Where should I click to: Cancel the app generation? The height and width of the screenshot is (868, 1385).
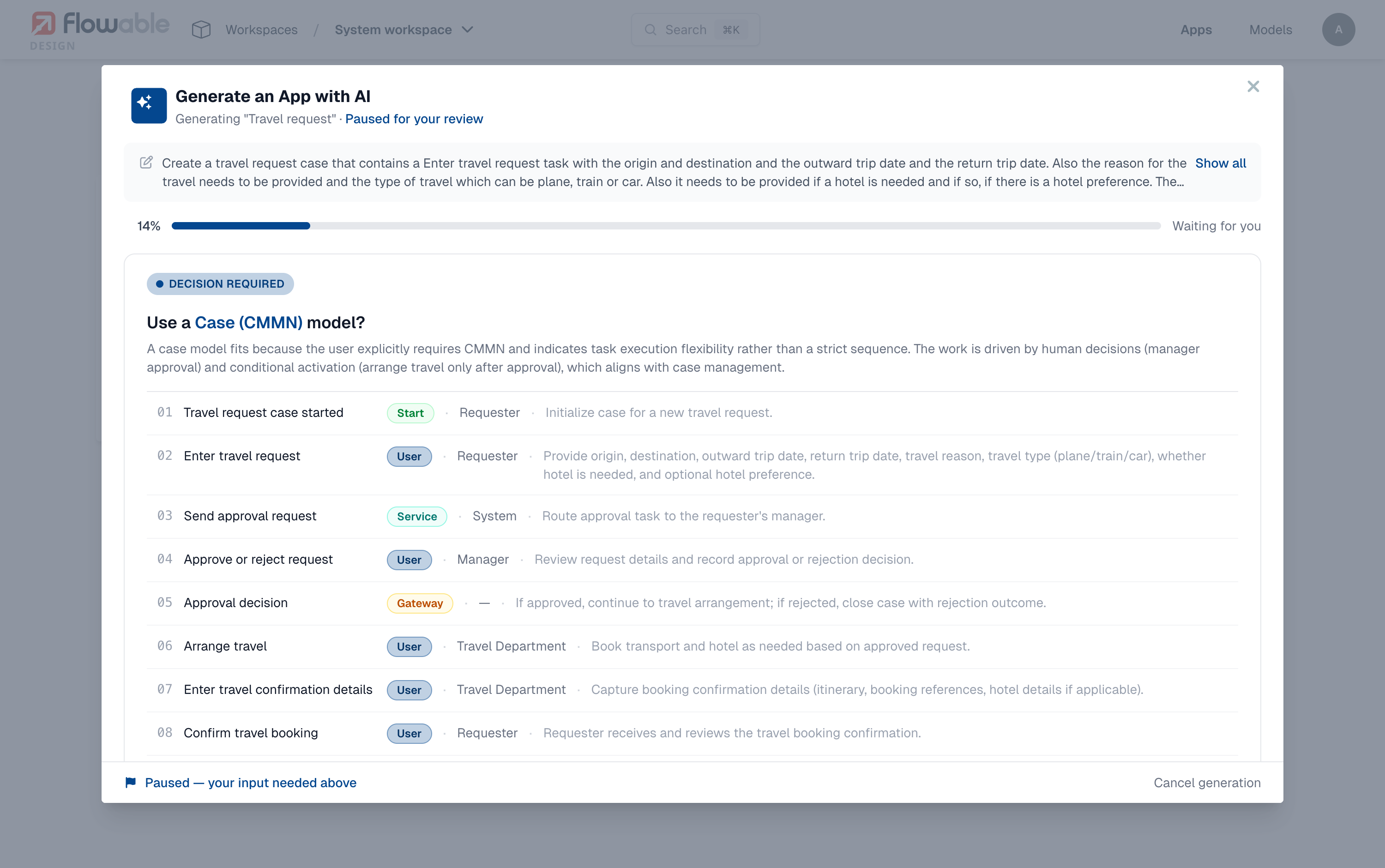[1206, 783]
